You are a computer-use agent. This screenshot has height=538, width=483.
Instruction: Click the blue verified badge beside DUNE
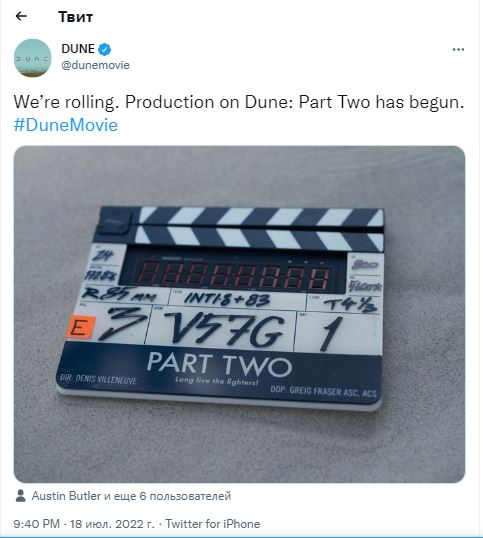[x=105, y=49]
